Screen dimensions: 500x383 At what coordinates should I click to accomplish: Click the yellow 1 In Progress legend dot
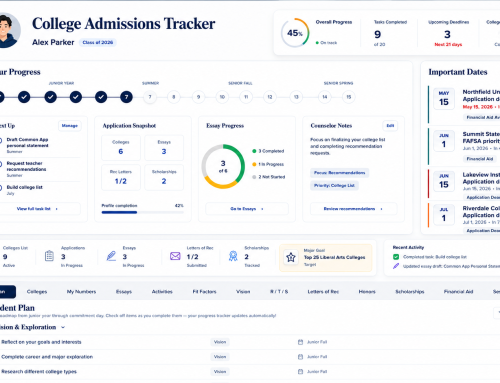[x=254, y=164]
